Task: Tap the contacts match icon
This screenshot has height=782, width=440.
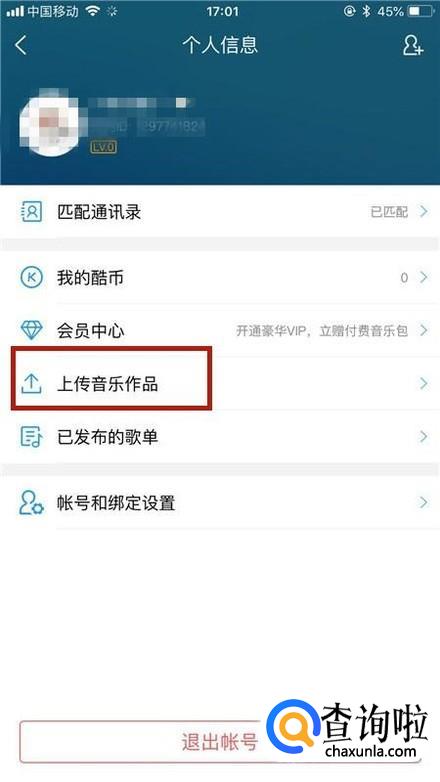Action: pyautogui.click(x=31, y=212)
